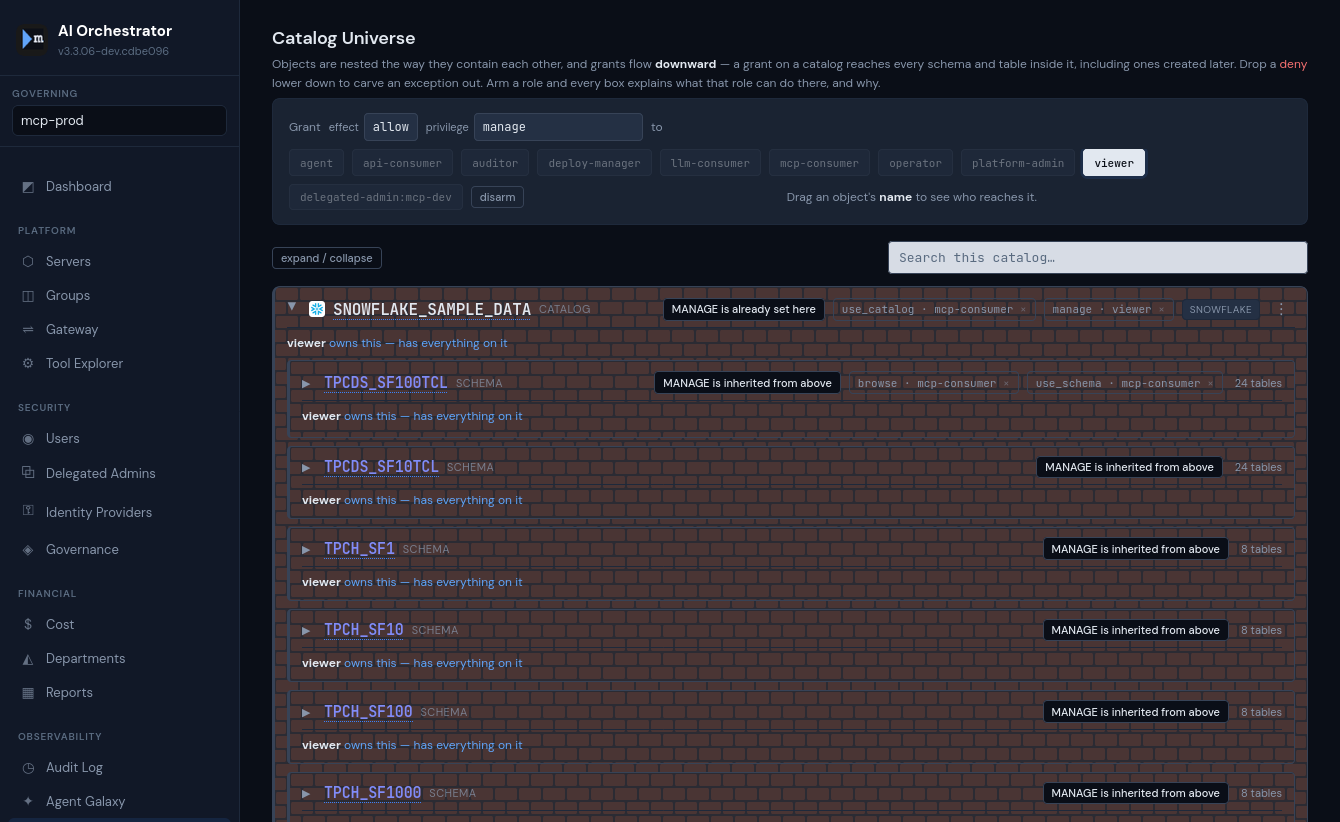Image resolution: width=1340 pixels, height=822 pixels.
Task: Open Audit Log in the sidebar
Action: click(x=119, y=767)
